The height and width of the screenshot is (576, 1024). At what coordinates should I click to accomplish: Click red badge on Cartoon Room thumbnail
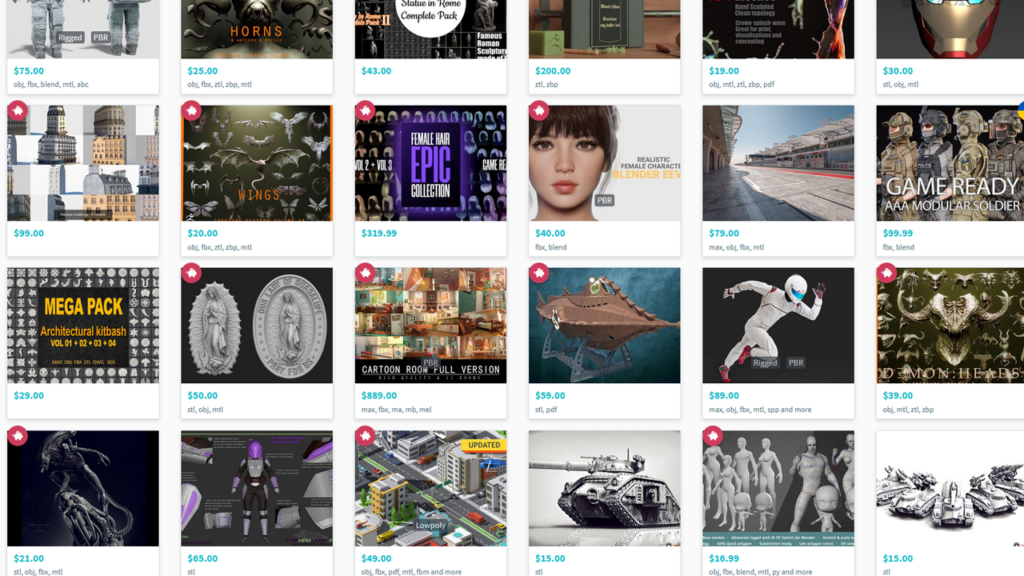pyautogui.click(x=365, y=273)
